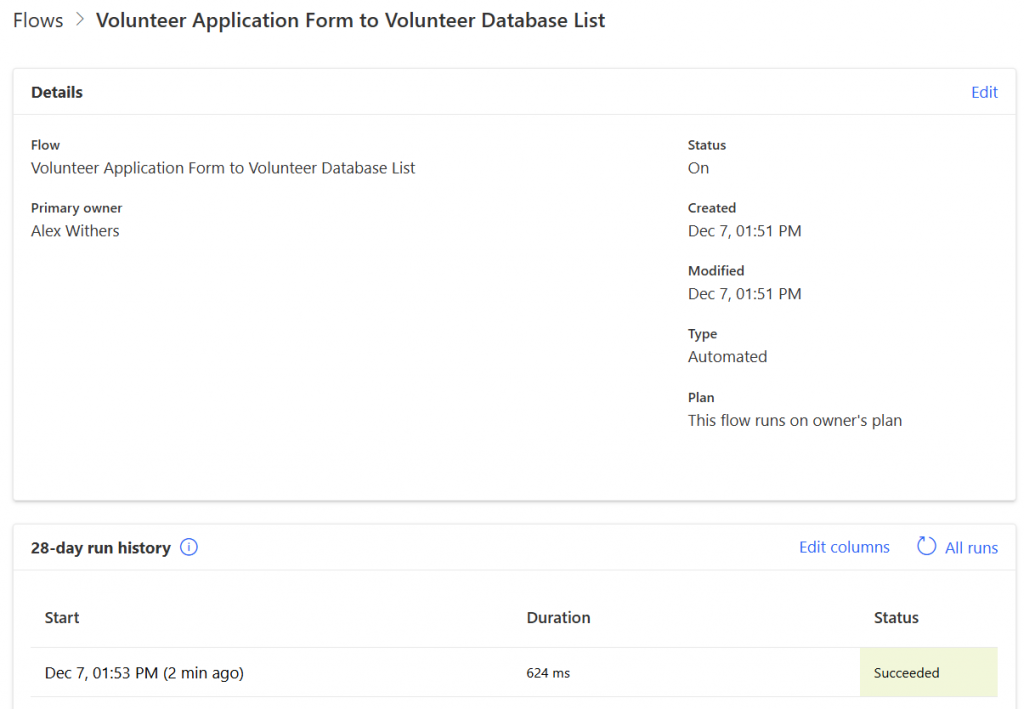The image size is (1024, 709).
Task: Click the Automated type value
Action: coord(727,357)
